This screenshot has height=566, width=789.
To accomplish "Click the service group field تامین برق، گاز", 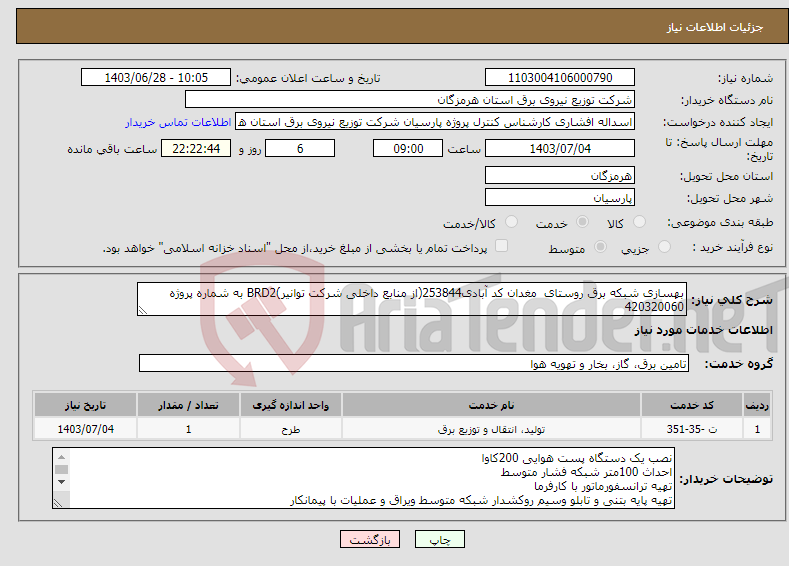I will (x=414, y=363).
